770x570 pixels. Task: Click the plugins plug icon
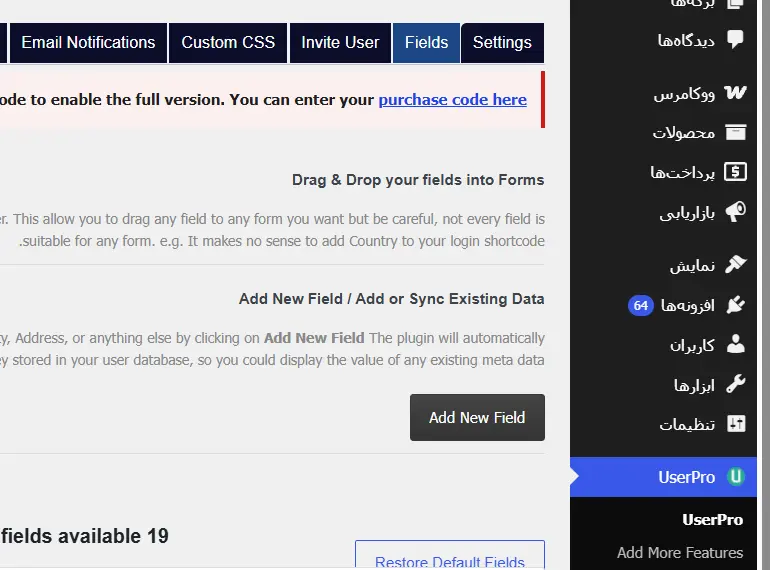click(735, 305)
